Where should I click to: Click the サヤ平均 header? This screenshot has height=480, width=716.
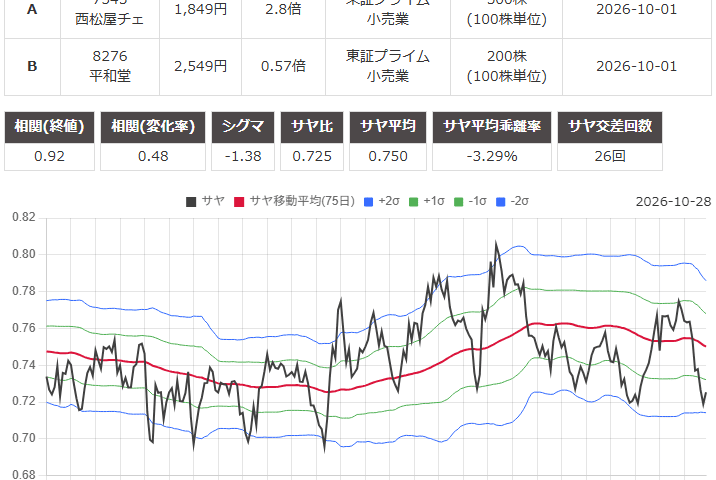(388, 127)
